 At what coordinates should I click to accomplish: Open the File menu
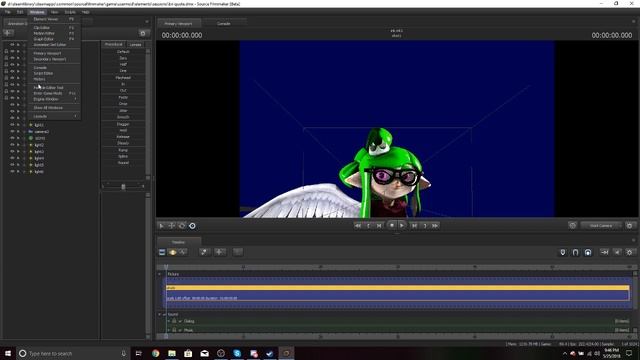8,12
